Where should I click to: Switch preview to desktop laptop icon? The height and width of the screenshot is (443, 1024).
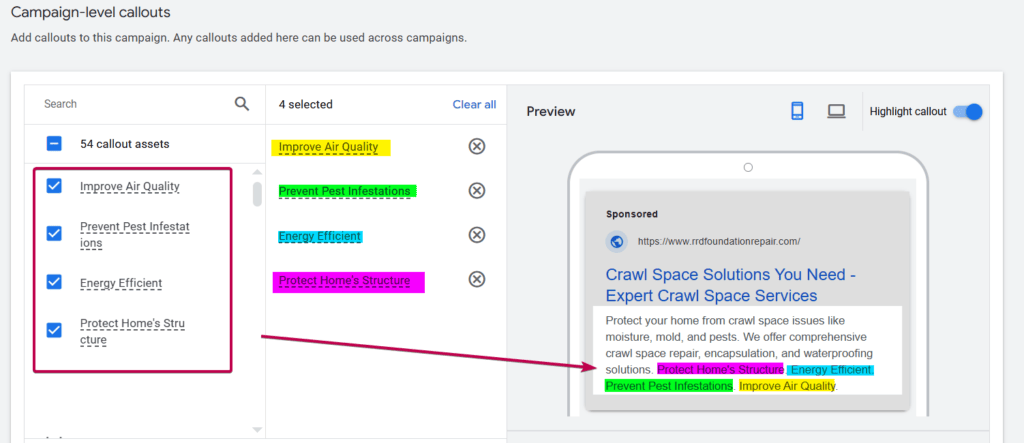pos(836,111)
